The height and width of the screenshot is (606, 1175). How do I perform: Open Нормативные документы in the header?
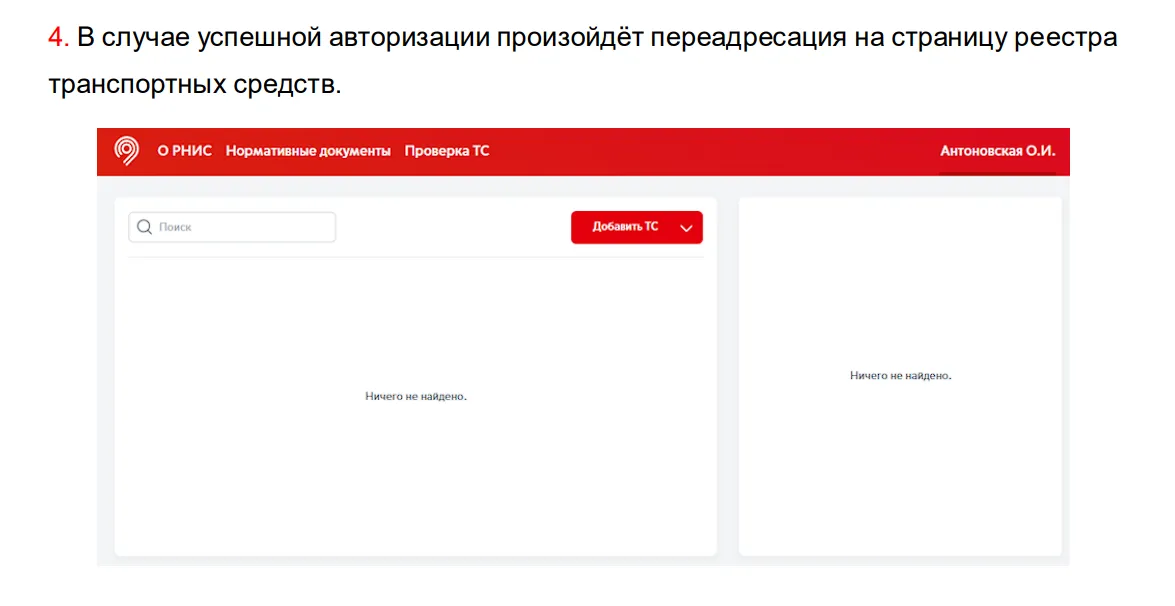(x=308, y=151)
